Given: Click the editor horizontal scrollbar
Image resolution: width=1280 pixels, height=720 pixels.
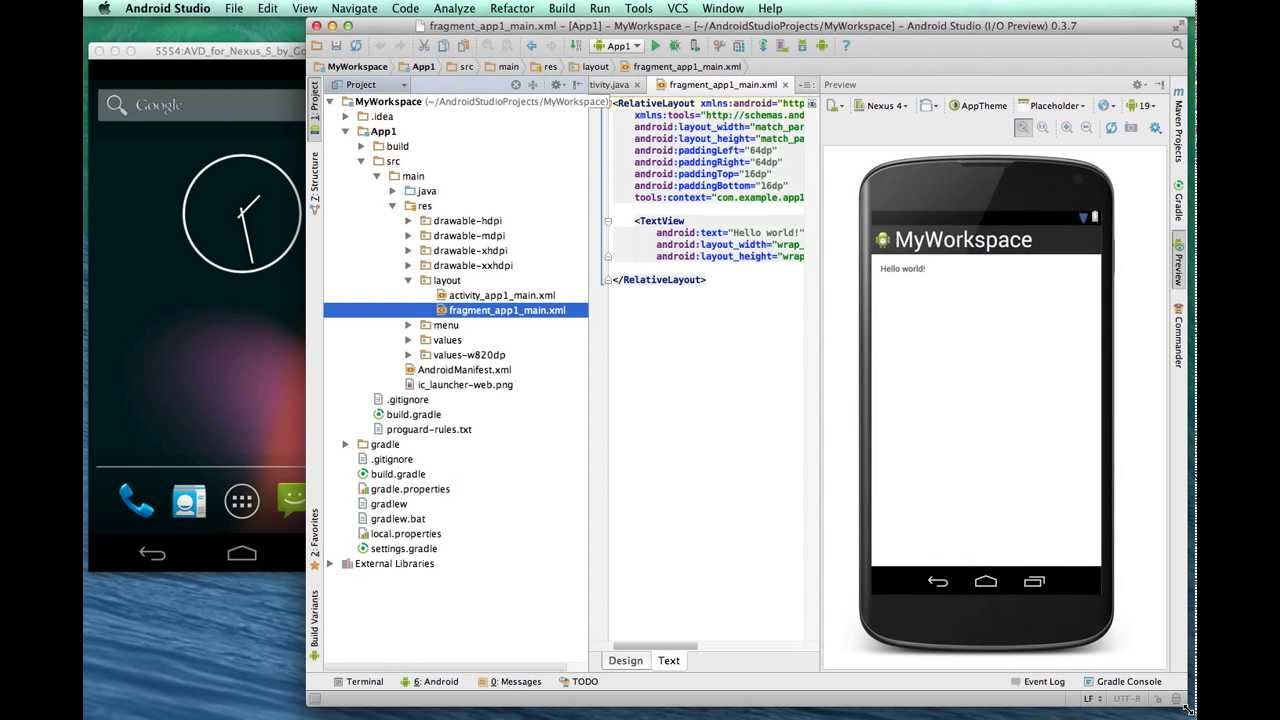Looking at the screenshot, I should 654,646.
